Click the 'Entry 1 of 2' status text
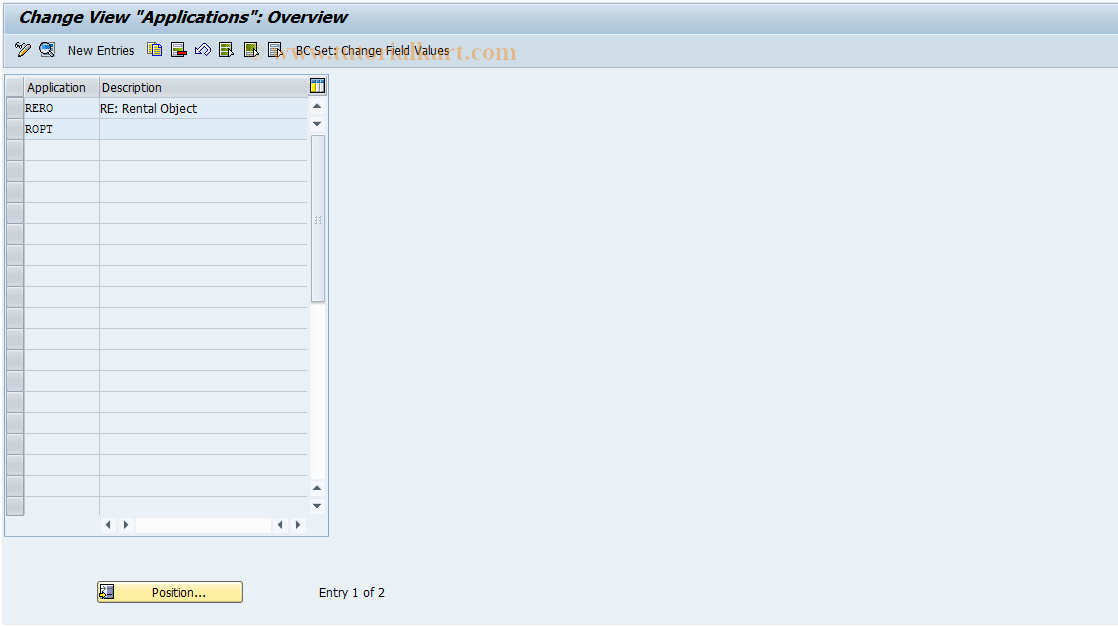 pyautogui.click(x=352, y=593)
